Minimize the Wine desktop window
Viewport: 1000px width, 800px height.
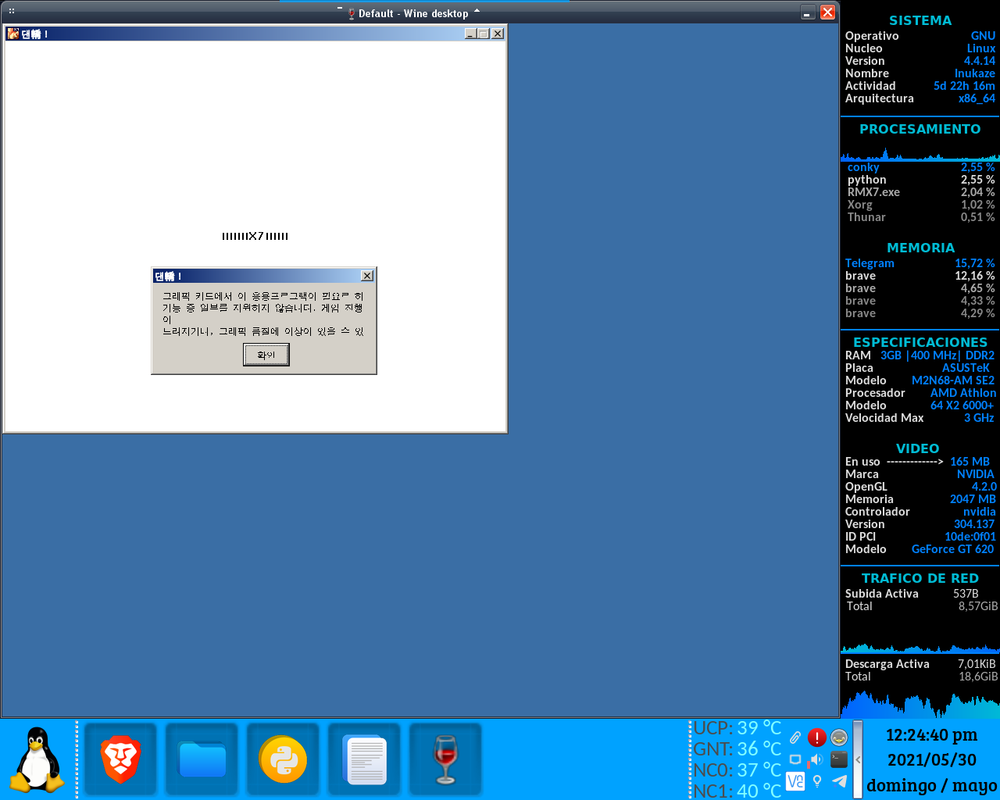(807, 13)
